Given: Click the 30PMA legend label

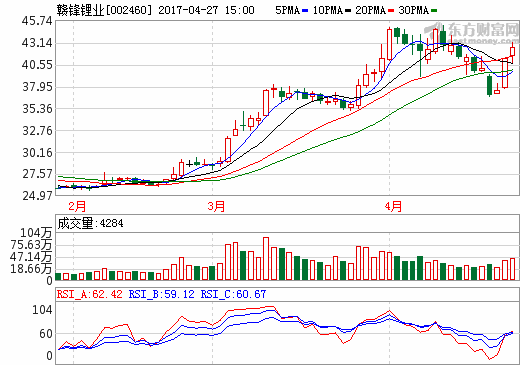Looking at the screenshot, I should click(x=414, y=10).
